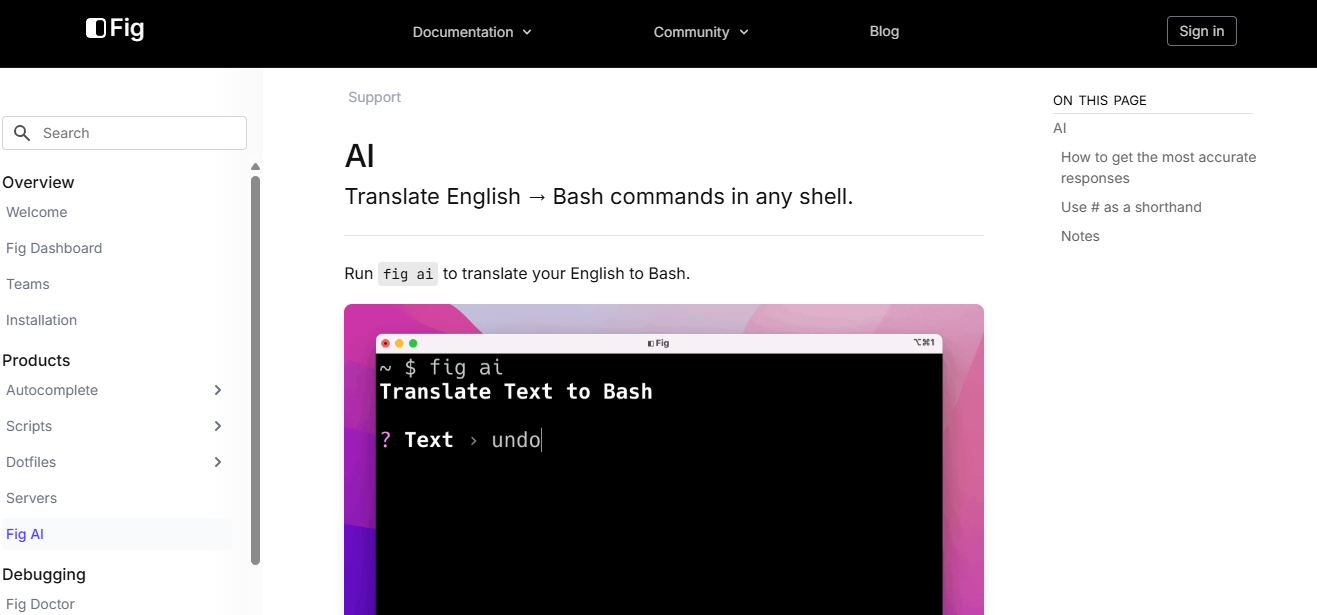Open the Autocomplete section link
1317x615 pixels.
point(52,390)
